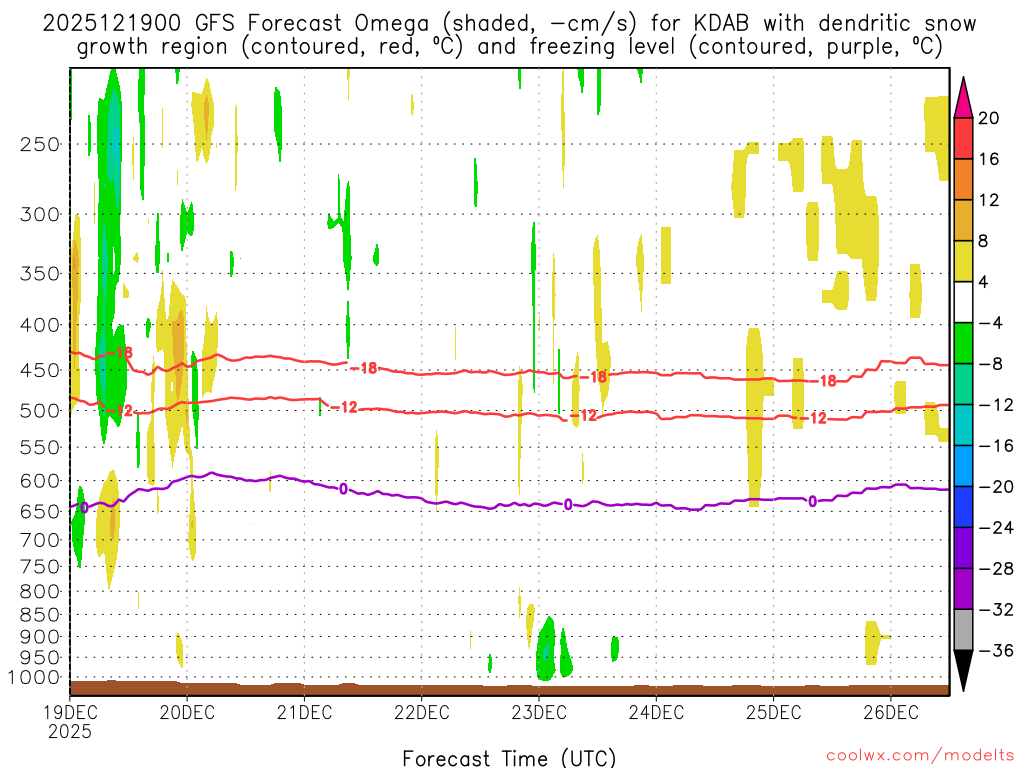Click the Forecast Time (UTC) axis title
Image resolution: width=1024 pixels, height=768 pixels.
(509, 756)
